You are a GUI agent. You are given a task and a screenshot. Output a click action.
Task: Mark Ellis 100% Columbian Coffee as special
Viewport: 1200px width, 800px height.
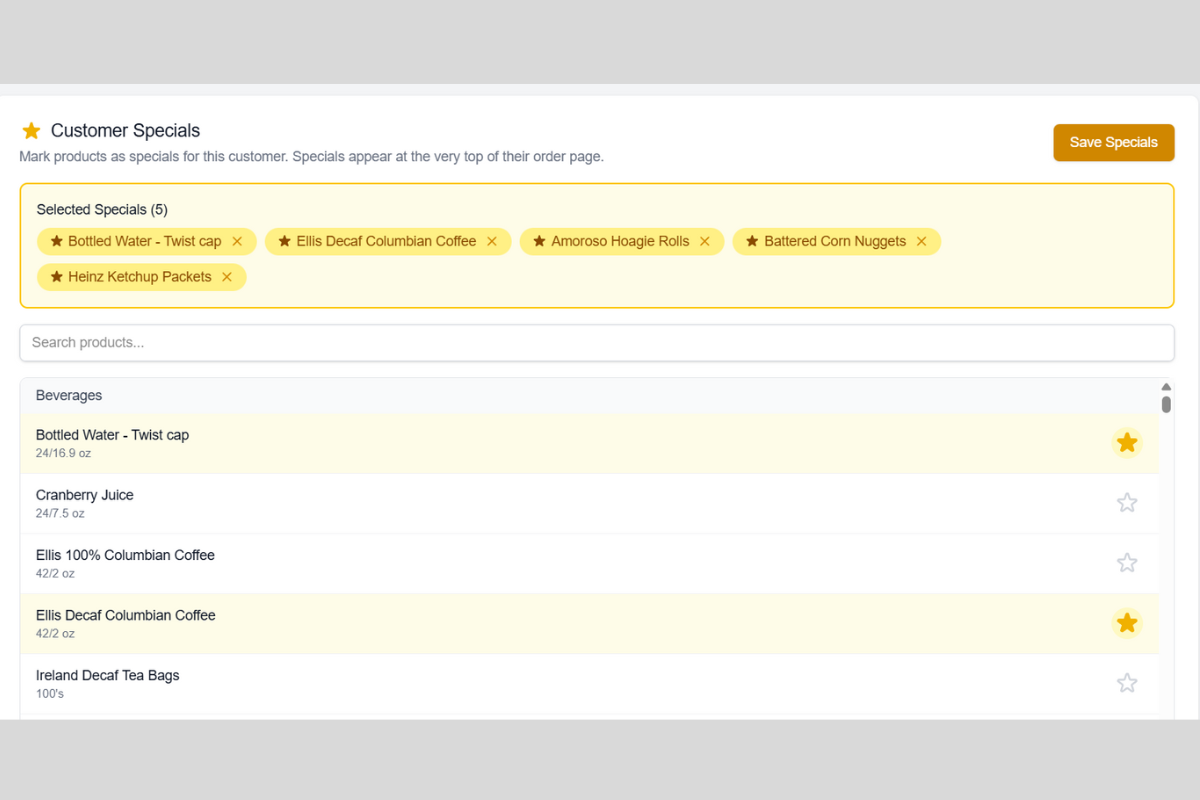[x=1127, y=563]
